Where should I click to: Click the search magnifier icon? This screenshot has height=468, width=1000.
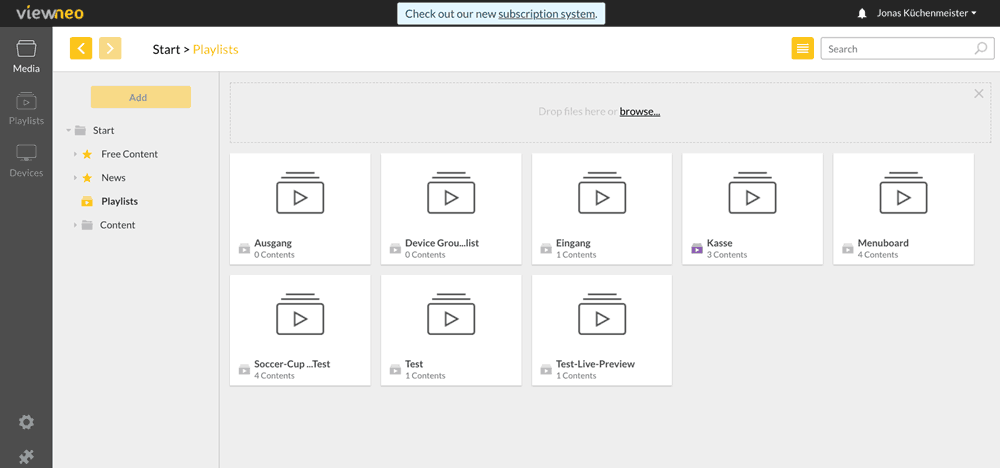[981, 48]
